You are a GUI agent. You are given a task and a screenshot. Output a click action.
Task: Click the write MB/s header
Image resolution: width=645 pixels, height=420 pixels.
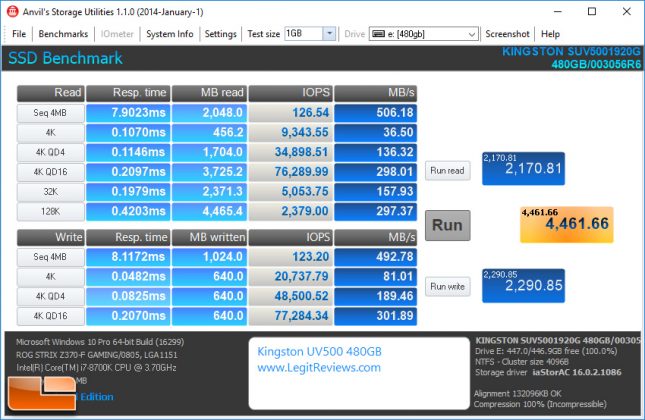[x=376, y=237]
